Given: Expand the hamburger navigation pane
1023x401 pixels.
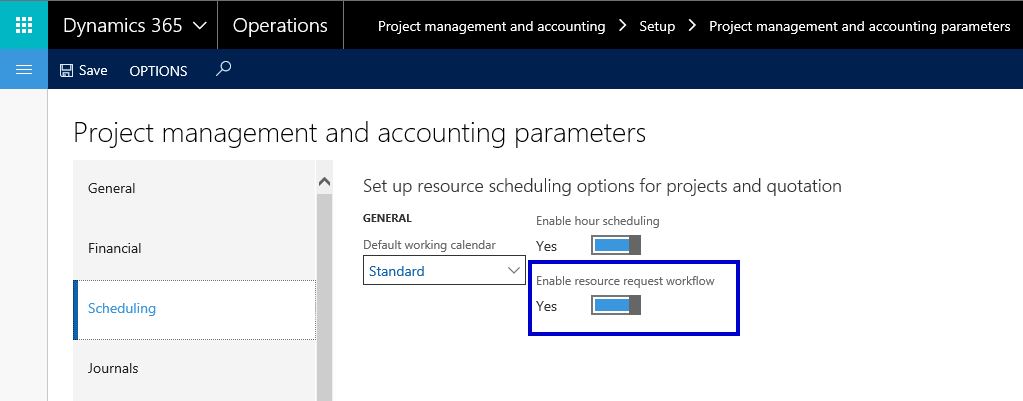Looking at the screenshot, I should point(23,70).
